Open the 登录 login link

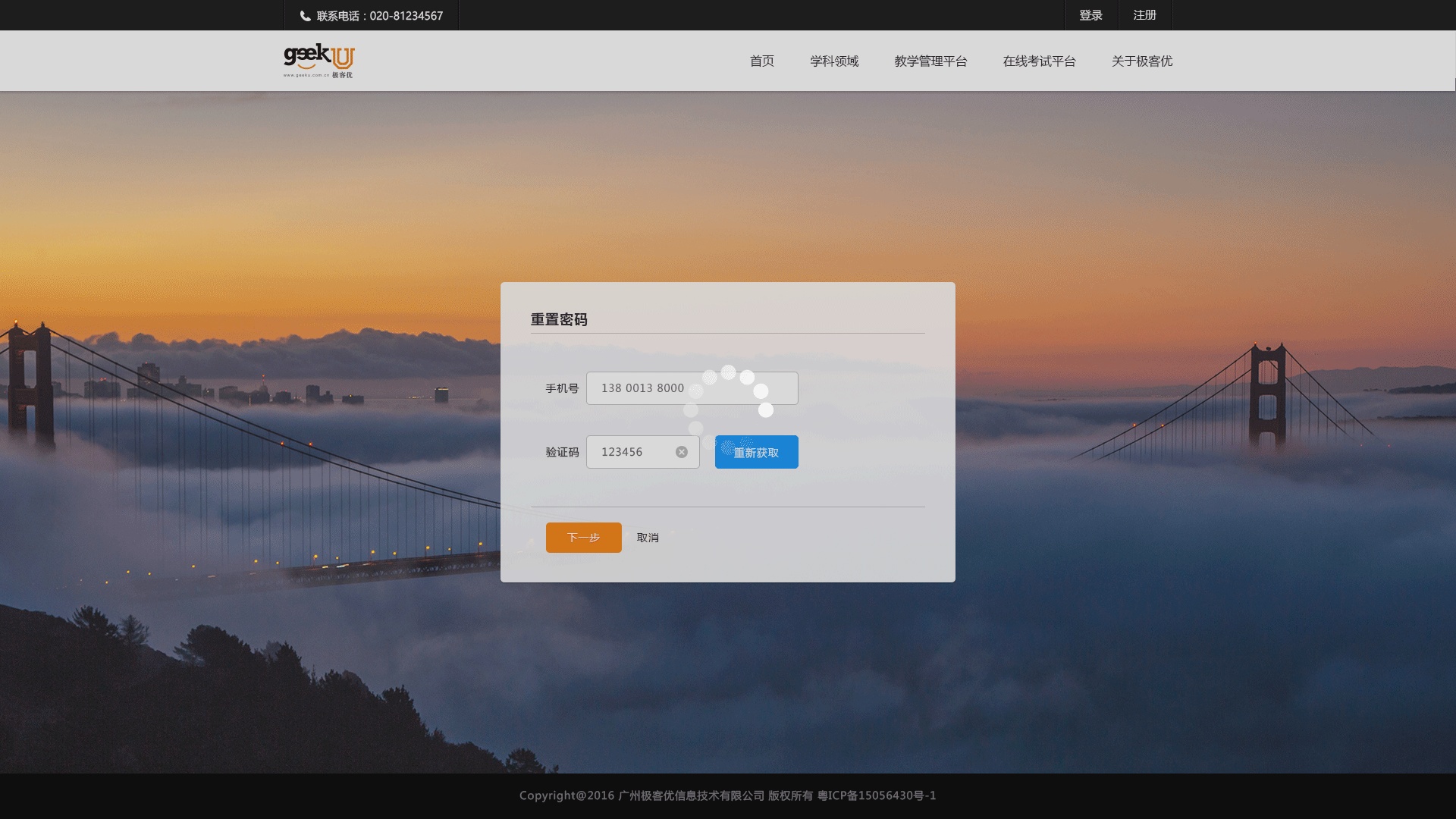pos(1090,15)
